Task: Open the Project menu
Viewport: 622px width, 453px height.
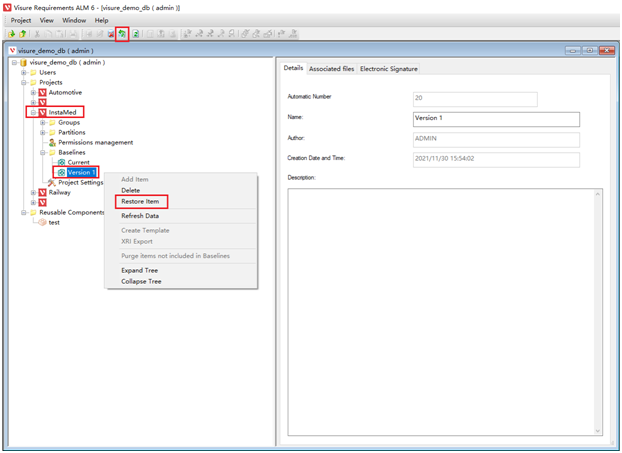Action: click(x=21, y=20)
